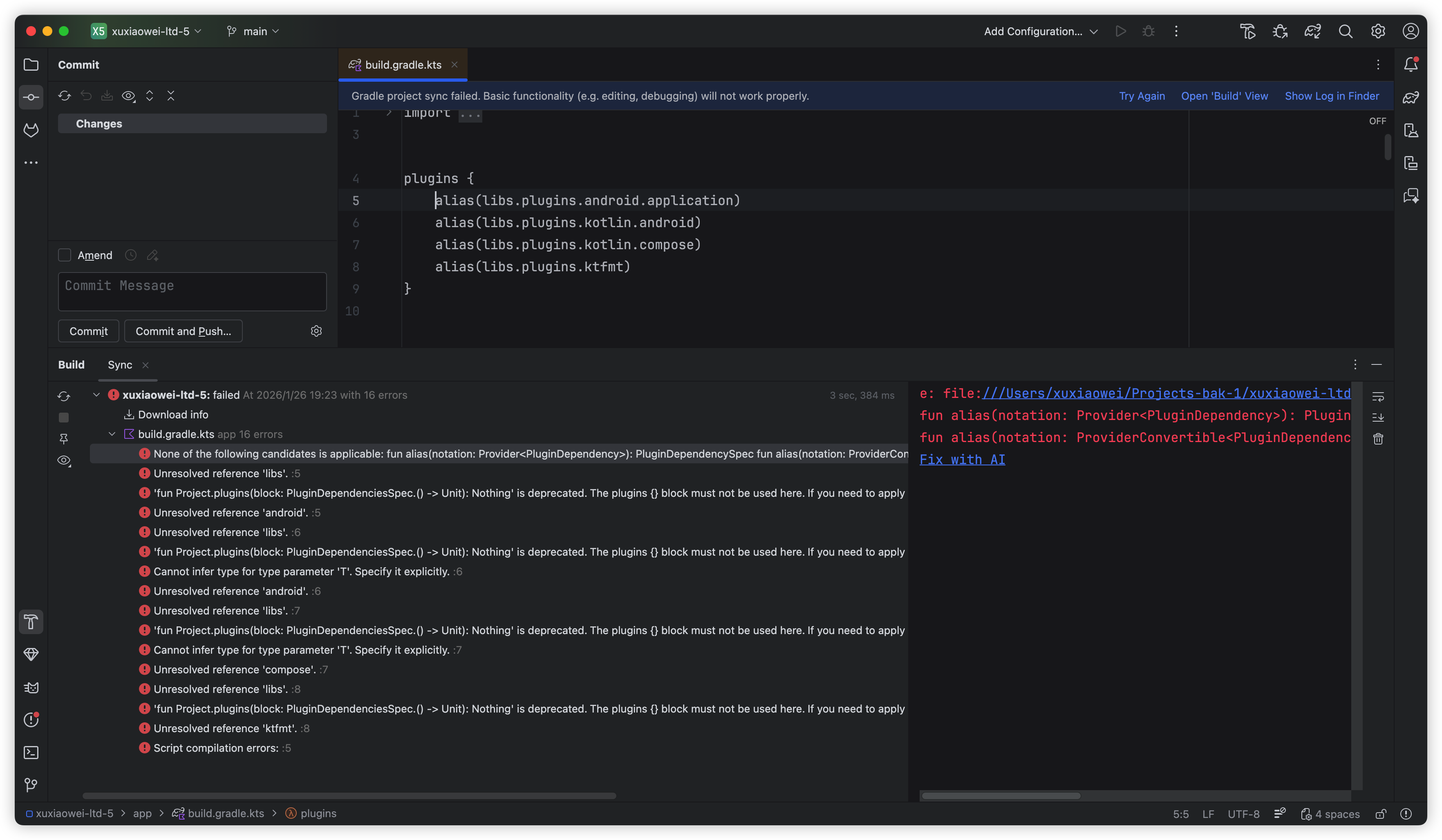Clear the build output with trash icon
The image size is (1442, 840).
point(1378,439)
